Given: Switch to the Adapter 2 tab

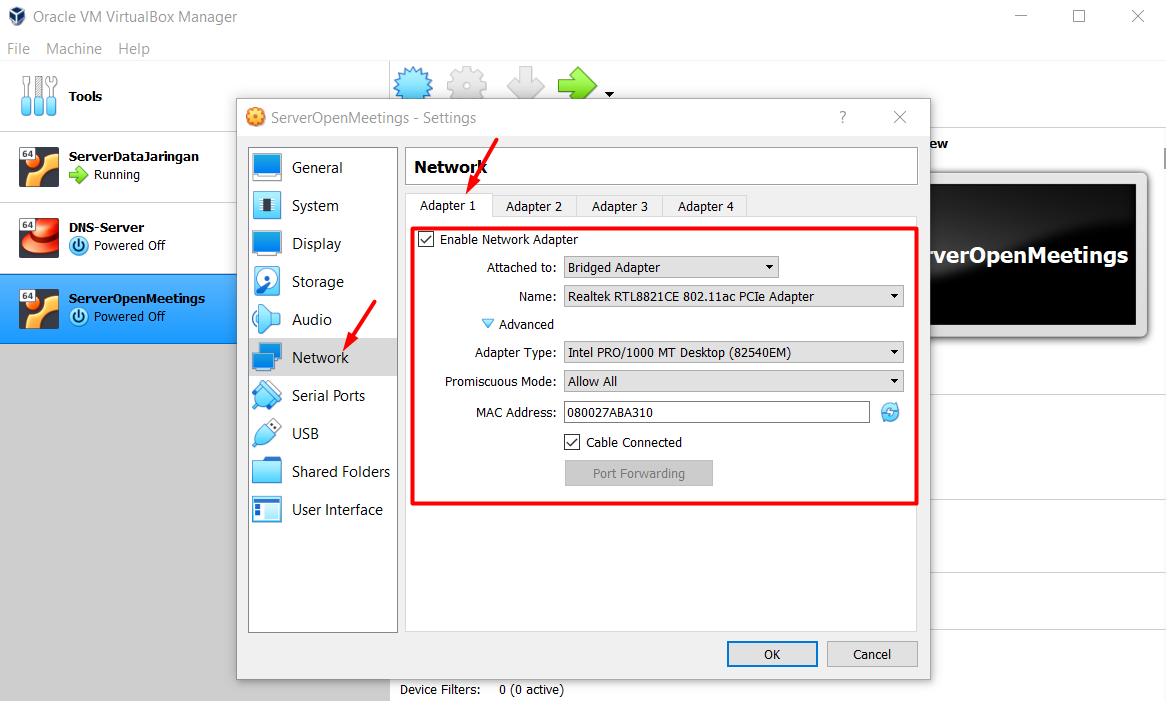Looking at the screenshot, I should coord(534,205).
